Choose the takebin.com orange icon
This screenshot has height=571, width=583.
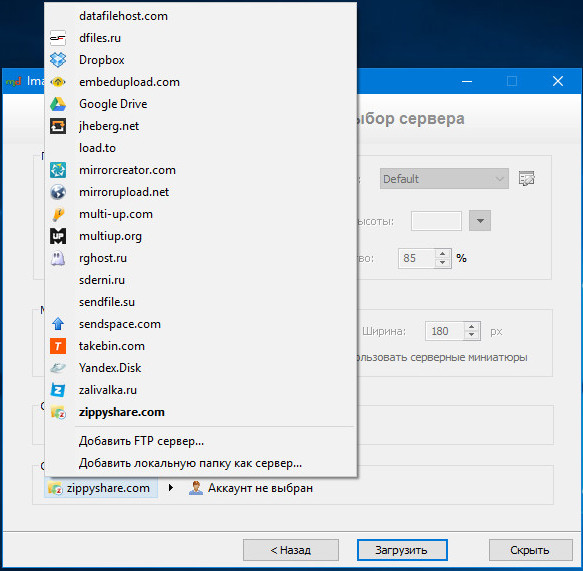pyautogui.click(x=58, y=346)
